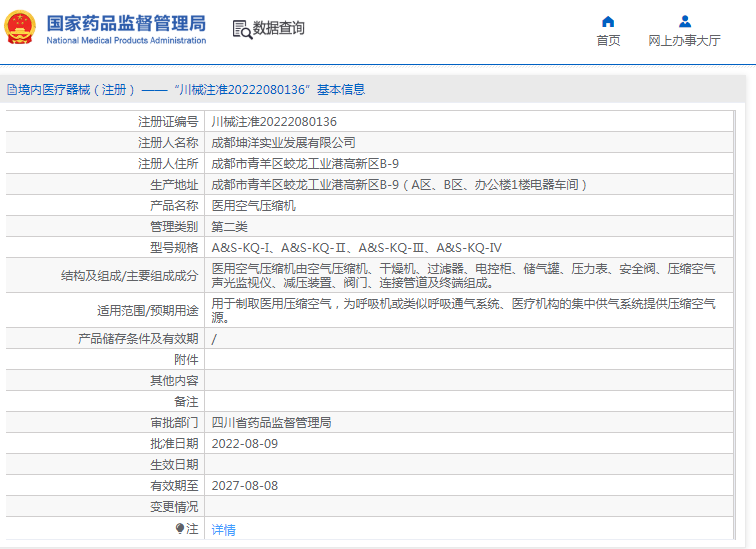
Task: Select the expiry date 2027-08-08 value
Action: pos(245,485)
